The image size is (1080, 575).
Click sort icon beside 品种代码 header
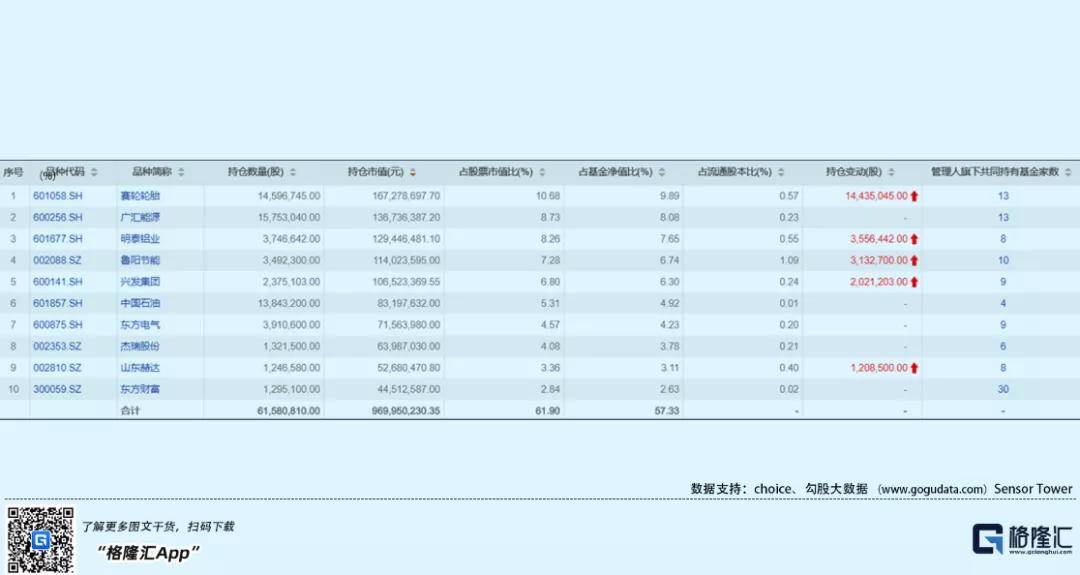coord(94,172)
